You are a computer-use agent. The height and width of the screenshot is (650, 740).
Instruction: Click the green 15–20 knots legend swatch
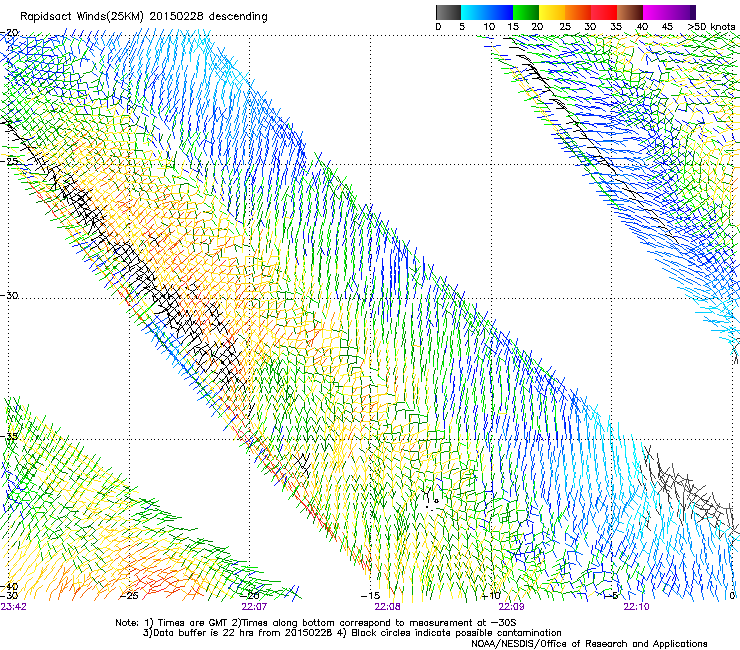click(526, 12)
